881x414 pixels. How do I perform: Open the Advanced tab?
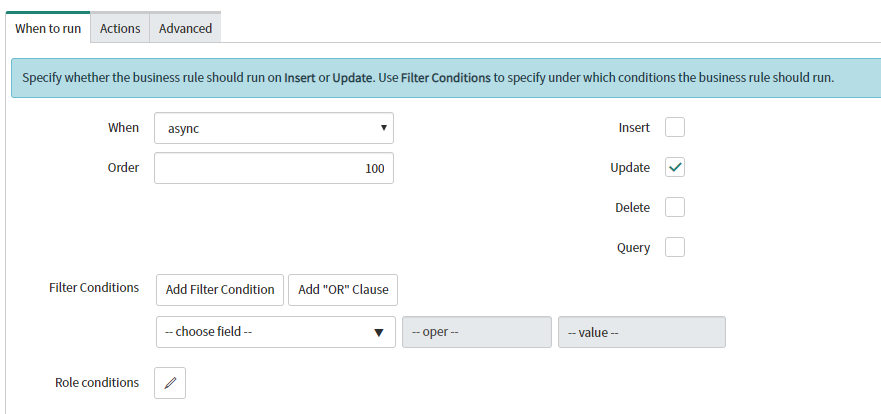(x=185, y=28)
